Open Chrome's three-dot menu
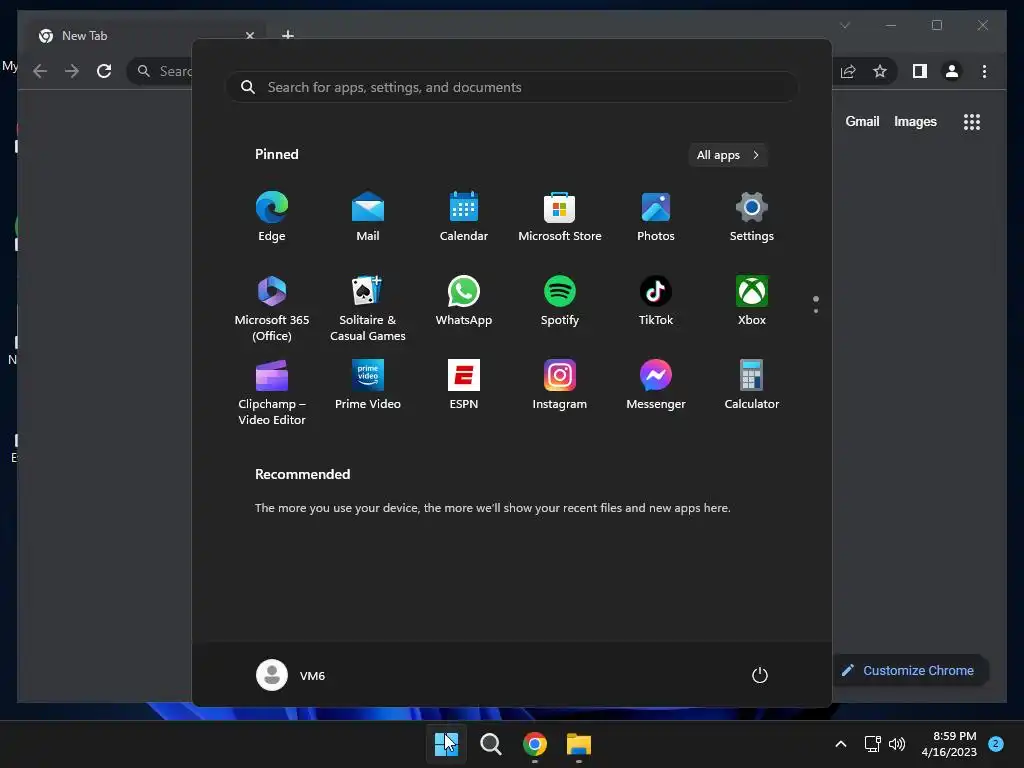The height and width of the screenshot is (768, 1024). (984, 71)
